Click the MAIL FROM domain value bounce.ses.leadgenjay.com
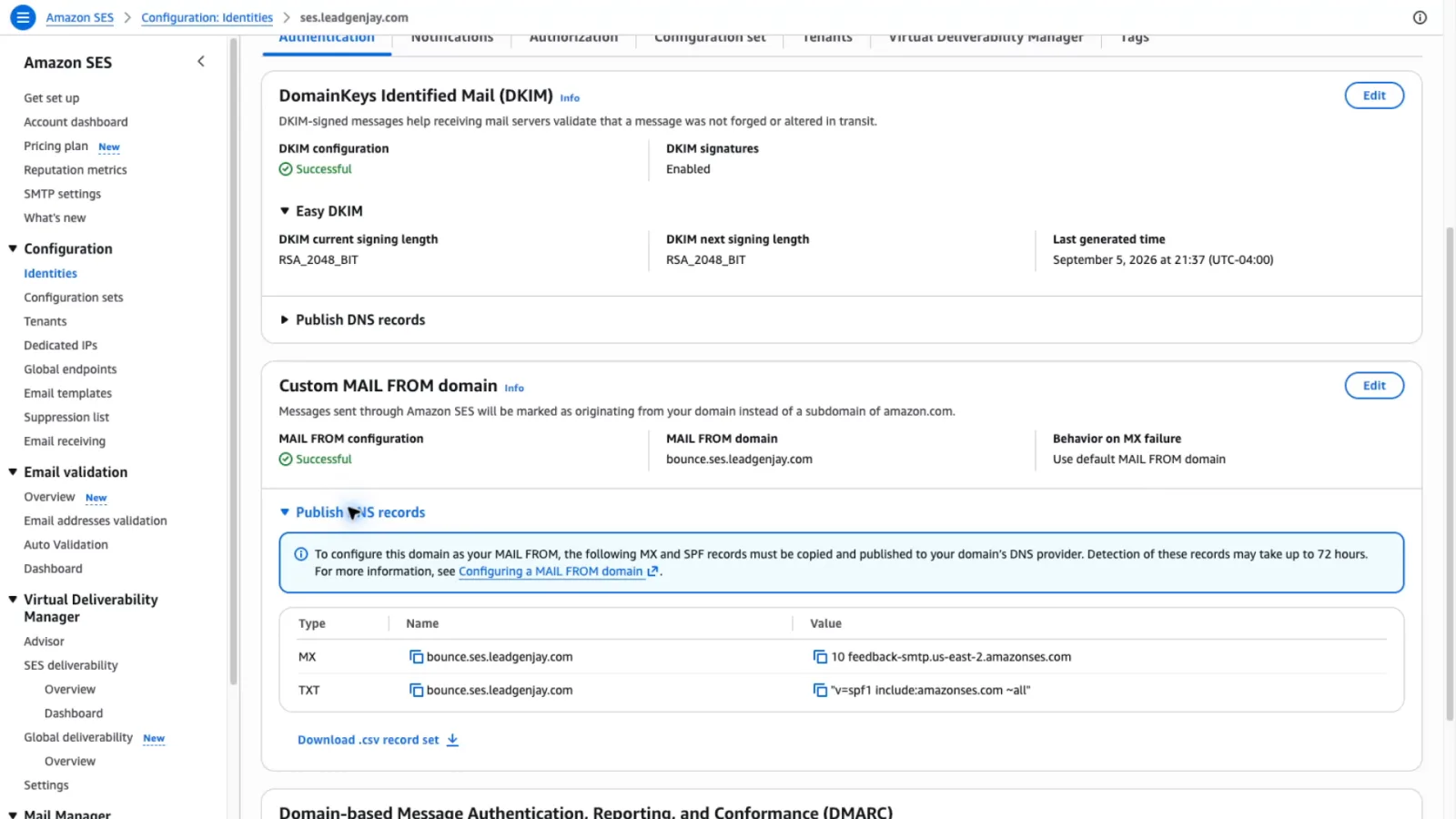The image size is (1456, 819). [739, 460]
